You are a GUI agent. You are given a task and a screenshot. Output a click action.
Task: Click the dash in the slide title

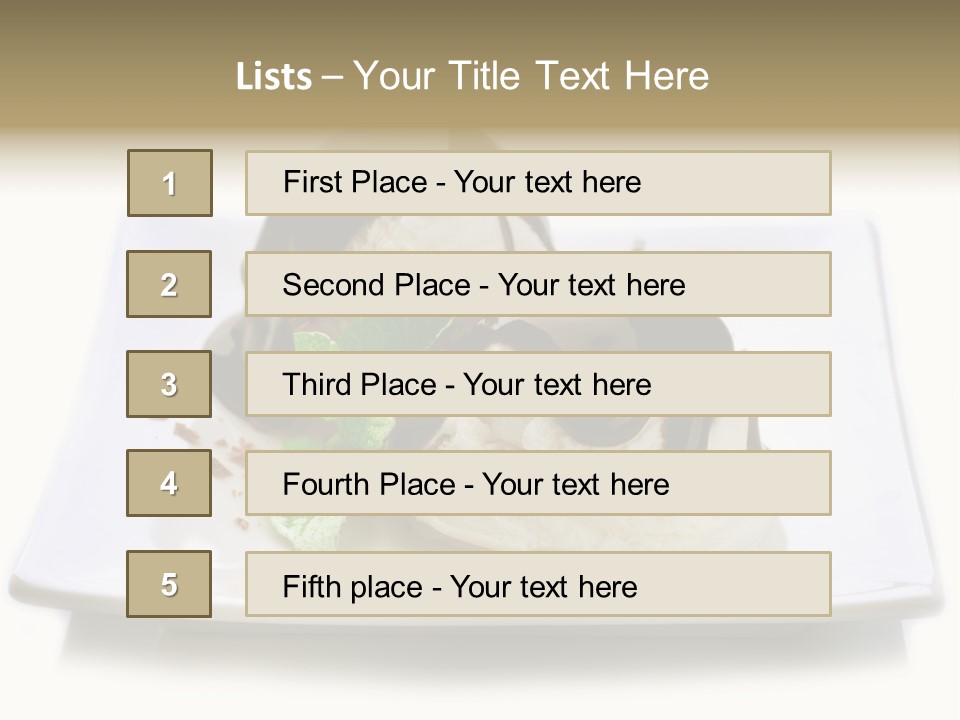pyautogui.click(x=332, y=77)
